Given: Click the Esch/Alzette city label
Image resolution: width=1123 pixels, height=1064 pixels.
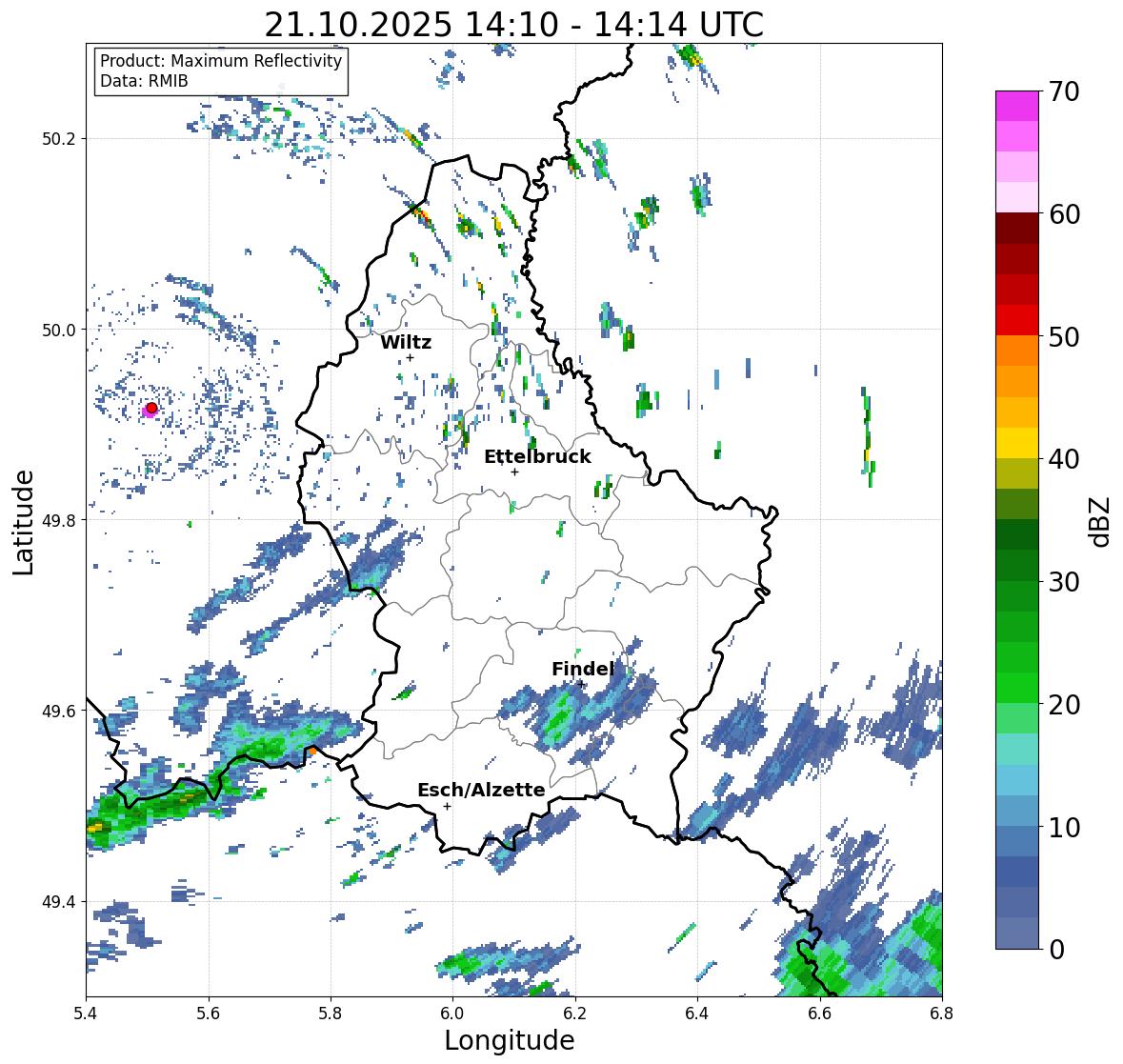Looking at the screenshot, I should pyautogui.click(x=481, y=790).
